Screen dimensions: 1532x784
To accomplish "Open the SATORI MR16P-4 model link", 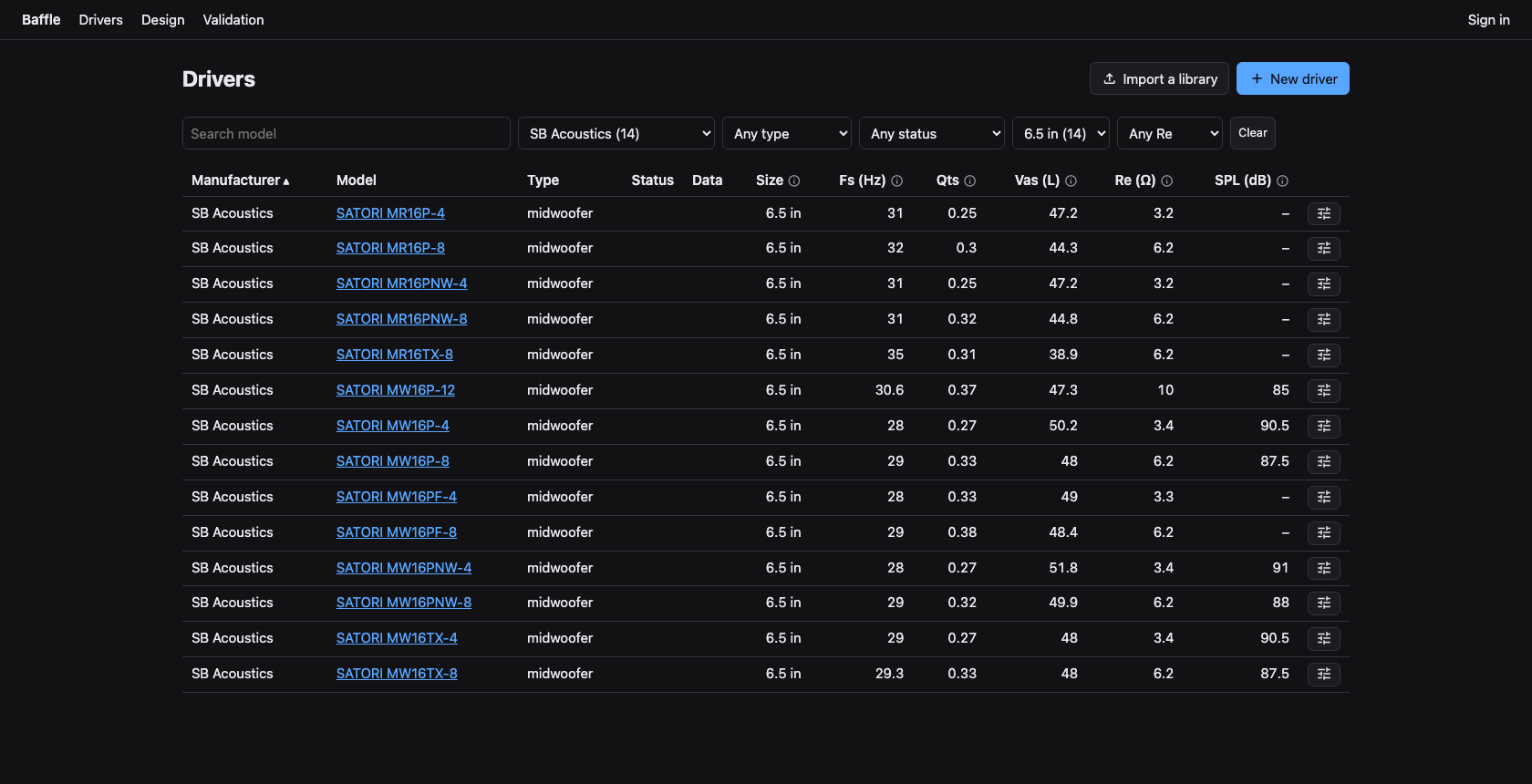I will [390, 213].
